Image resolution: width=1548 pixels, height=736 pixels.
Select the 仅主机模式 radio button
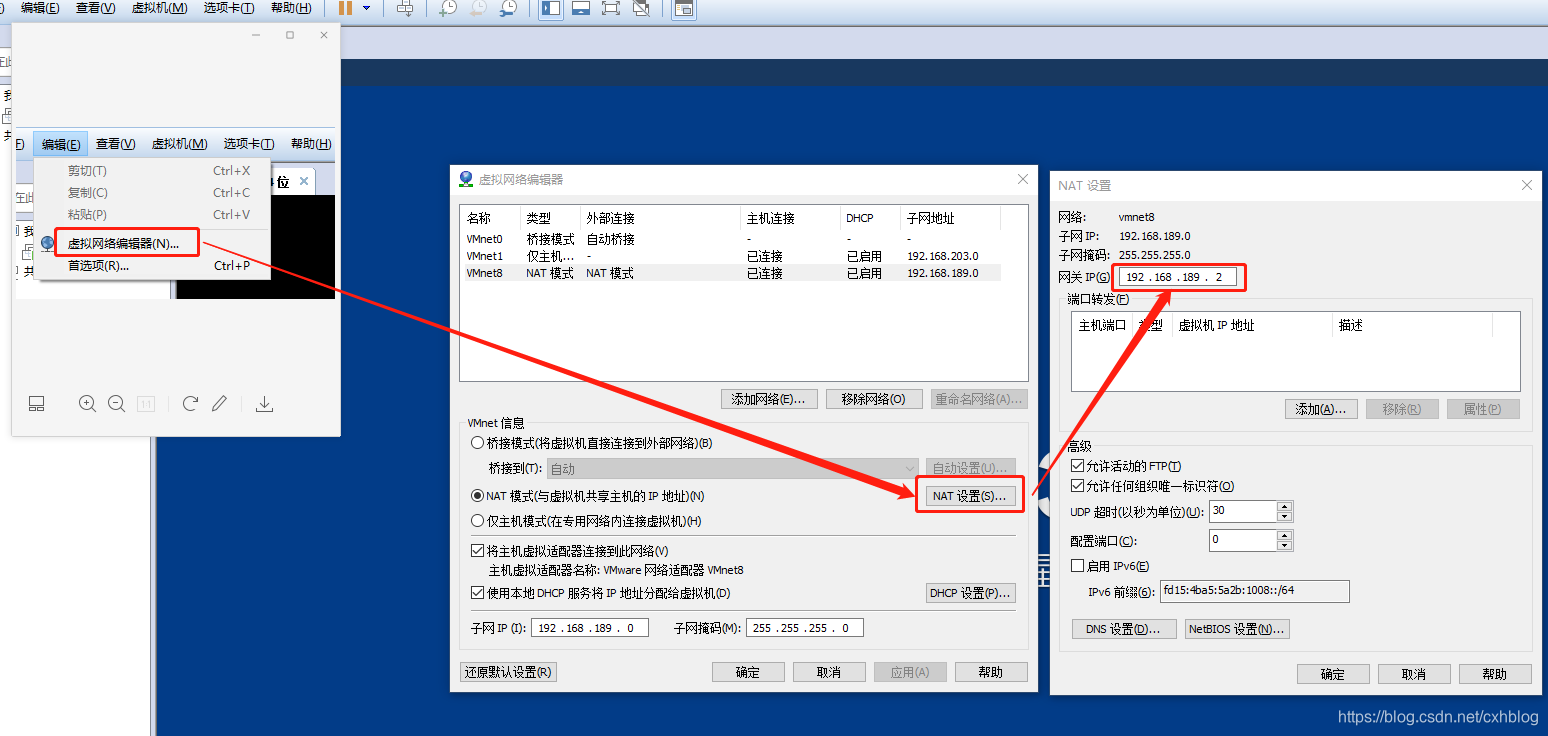pyautogui.click(x=477, y=521)
